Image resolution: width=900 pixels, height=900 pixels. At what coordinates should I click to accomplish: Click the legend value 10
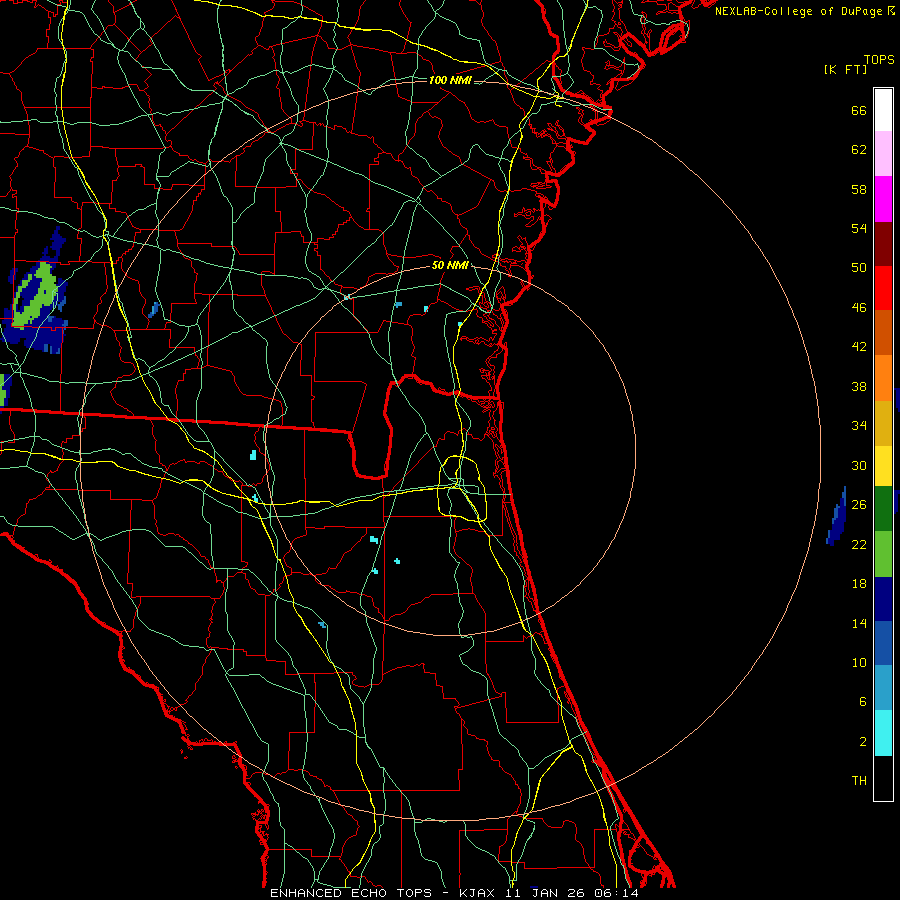859,662
